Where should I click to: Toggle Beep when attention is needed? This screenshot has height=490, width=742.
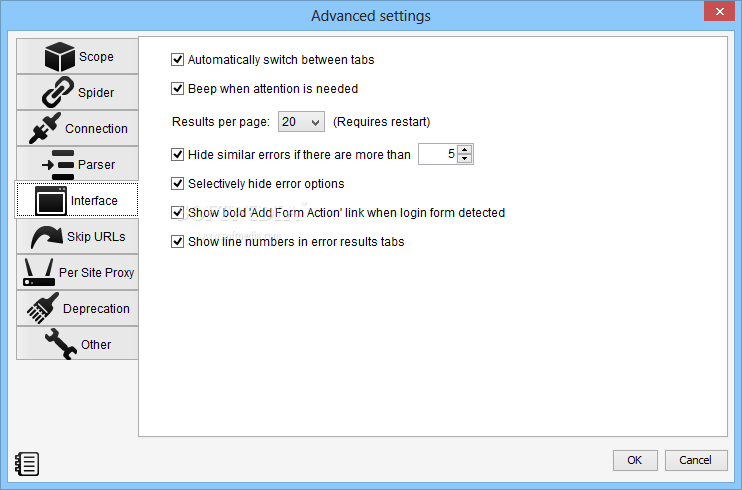pyautogui.click(x=177, y=89)
